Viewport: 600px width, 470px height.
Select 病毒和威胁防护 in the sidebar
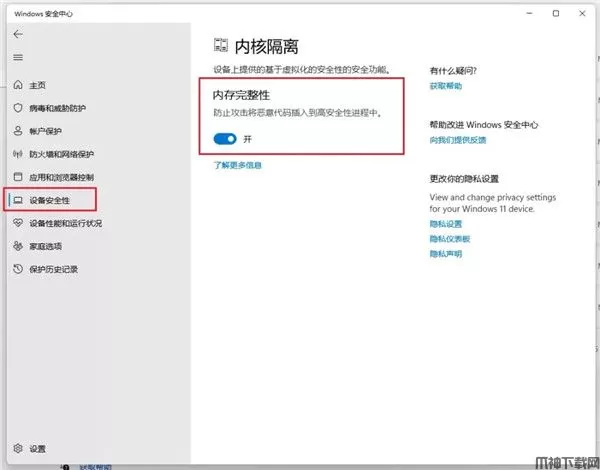[x=57, y=108]
